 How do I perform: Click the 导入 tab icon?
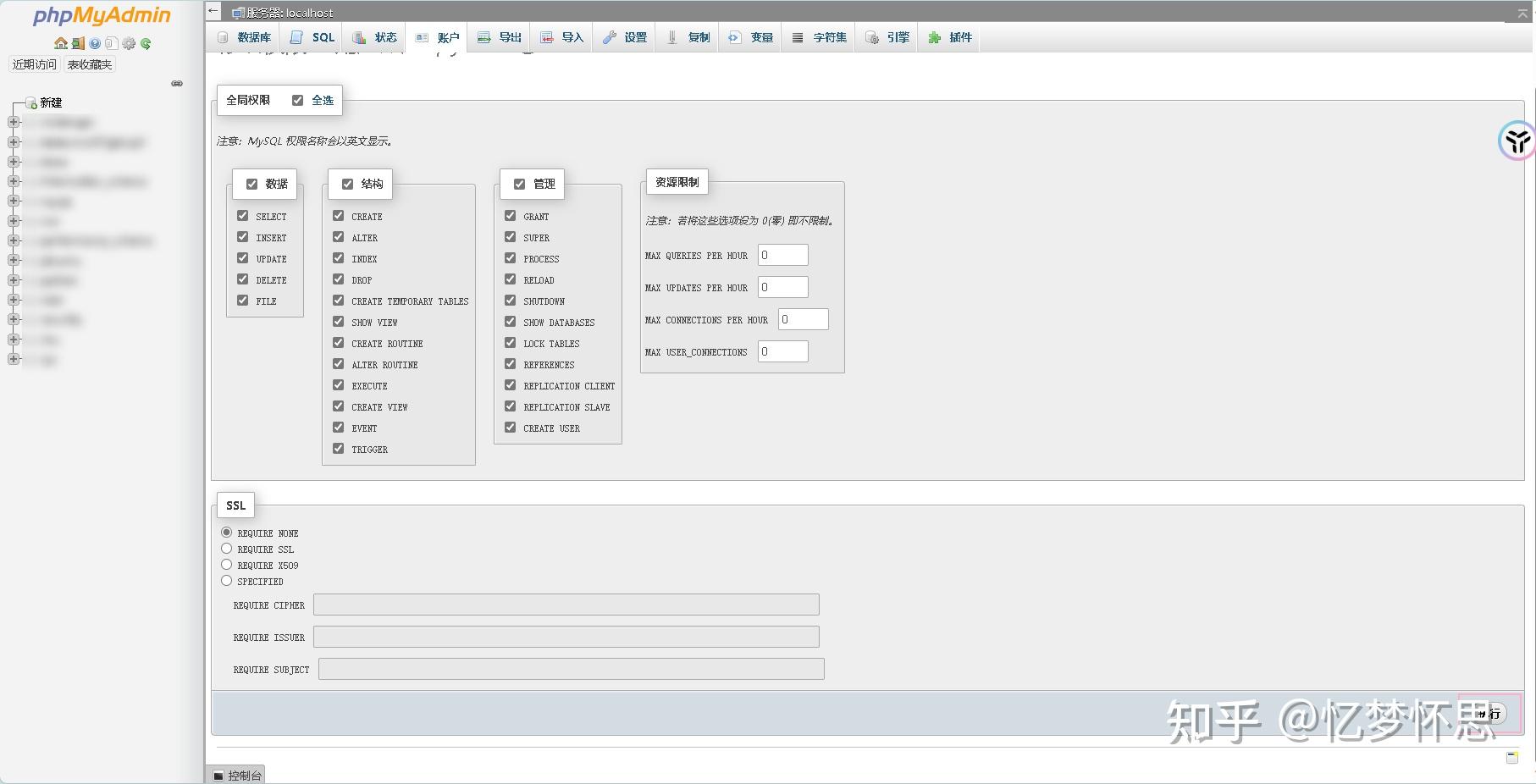coord(546,37)
